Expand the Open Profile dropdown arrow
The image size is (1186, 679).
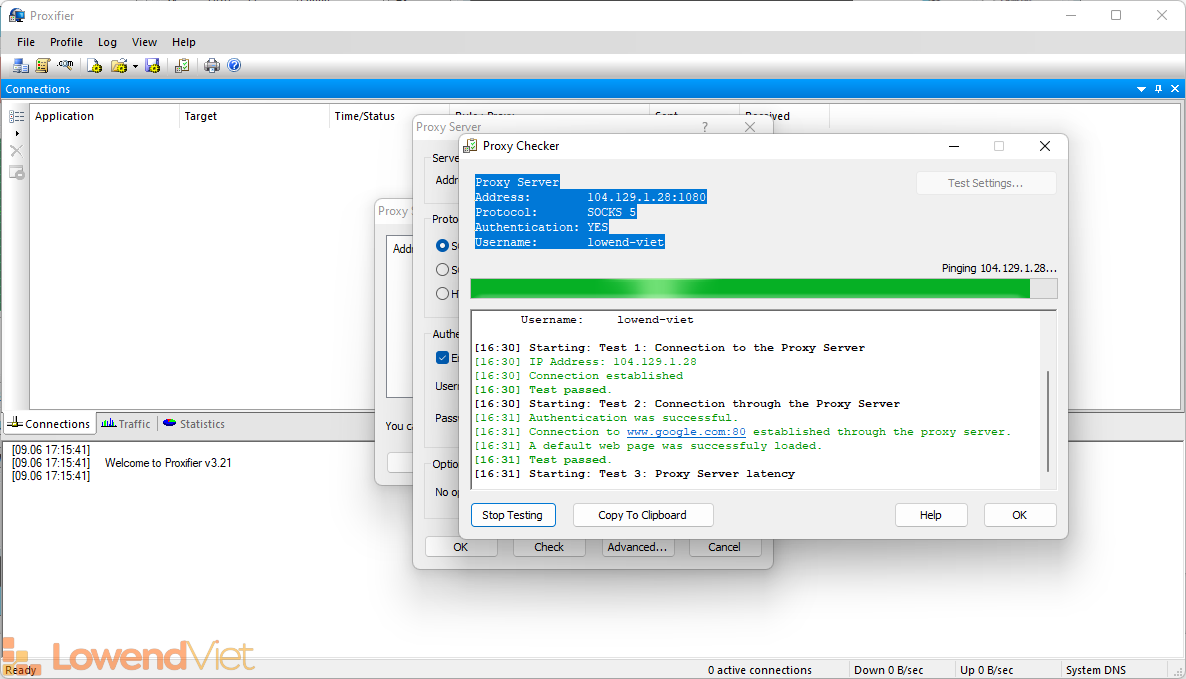coord(135,67)
